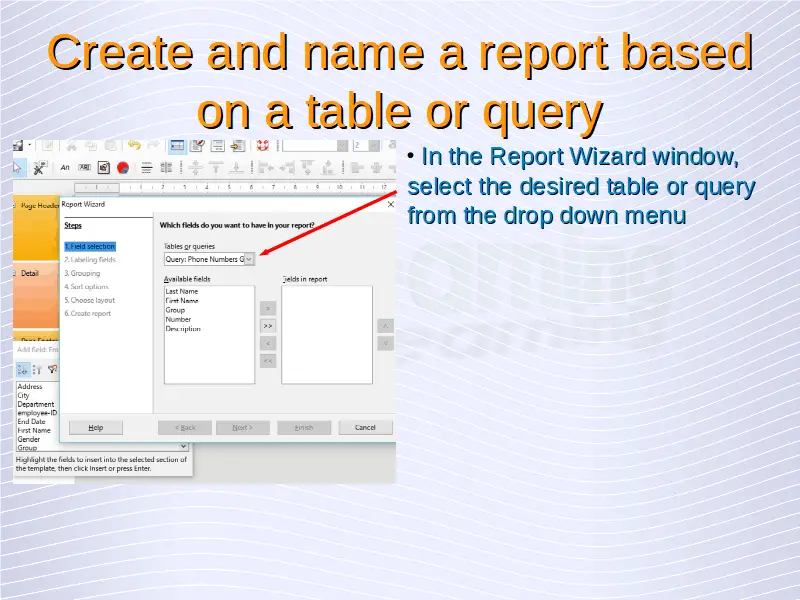Click the double left arrow remove-all button
800x600 pixels.
pos(268,361)
